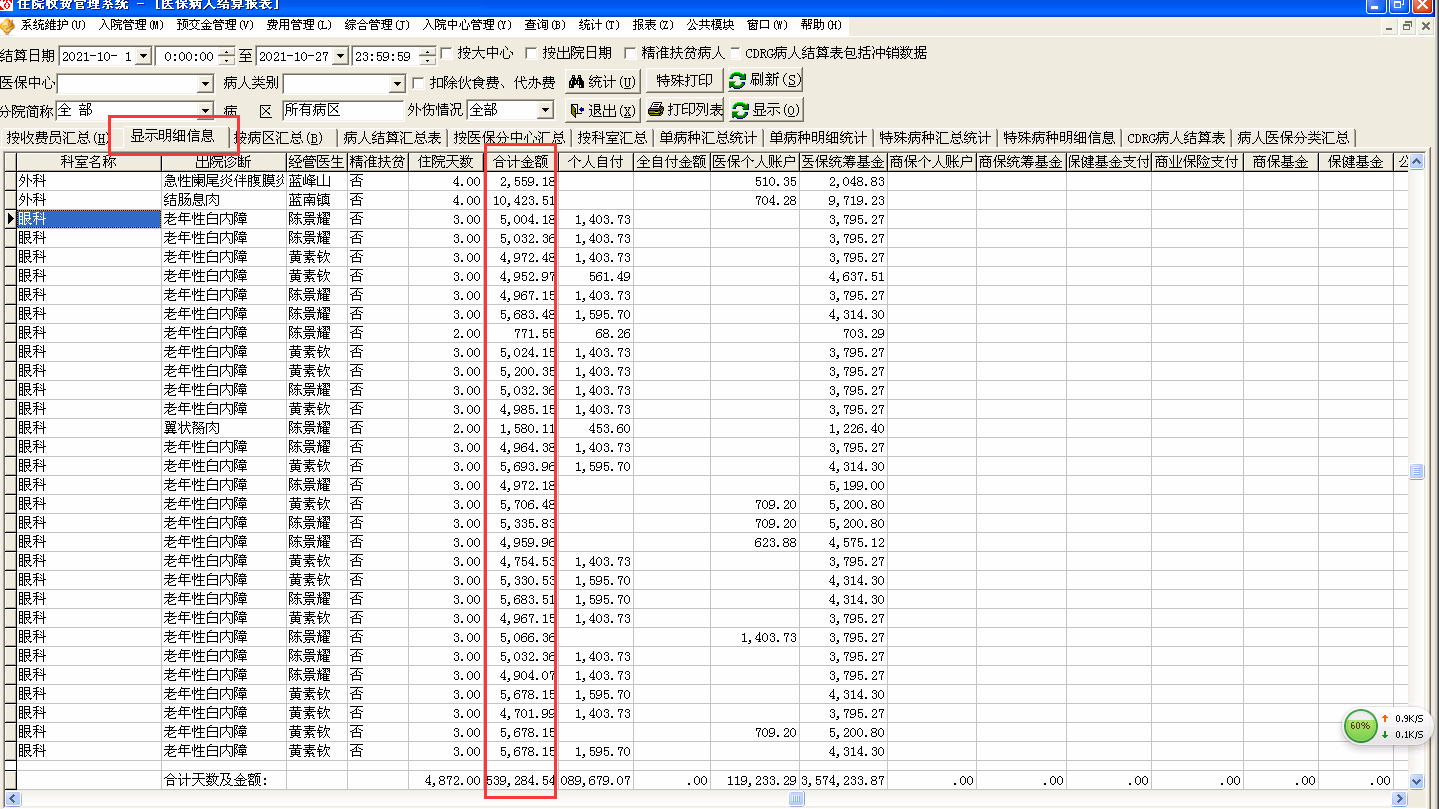Click the horizontal scrollbar thumb below the table
Image resolution: width=1439 pixels, height=809 pixels.
(x=796, y=799)
